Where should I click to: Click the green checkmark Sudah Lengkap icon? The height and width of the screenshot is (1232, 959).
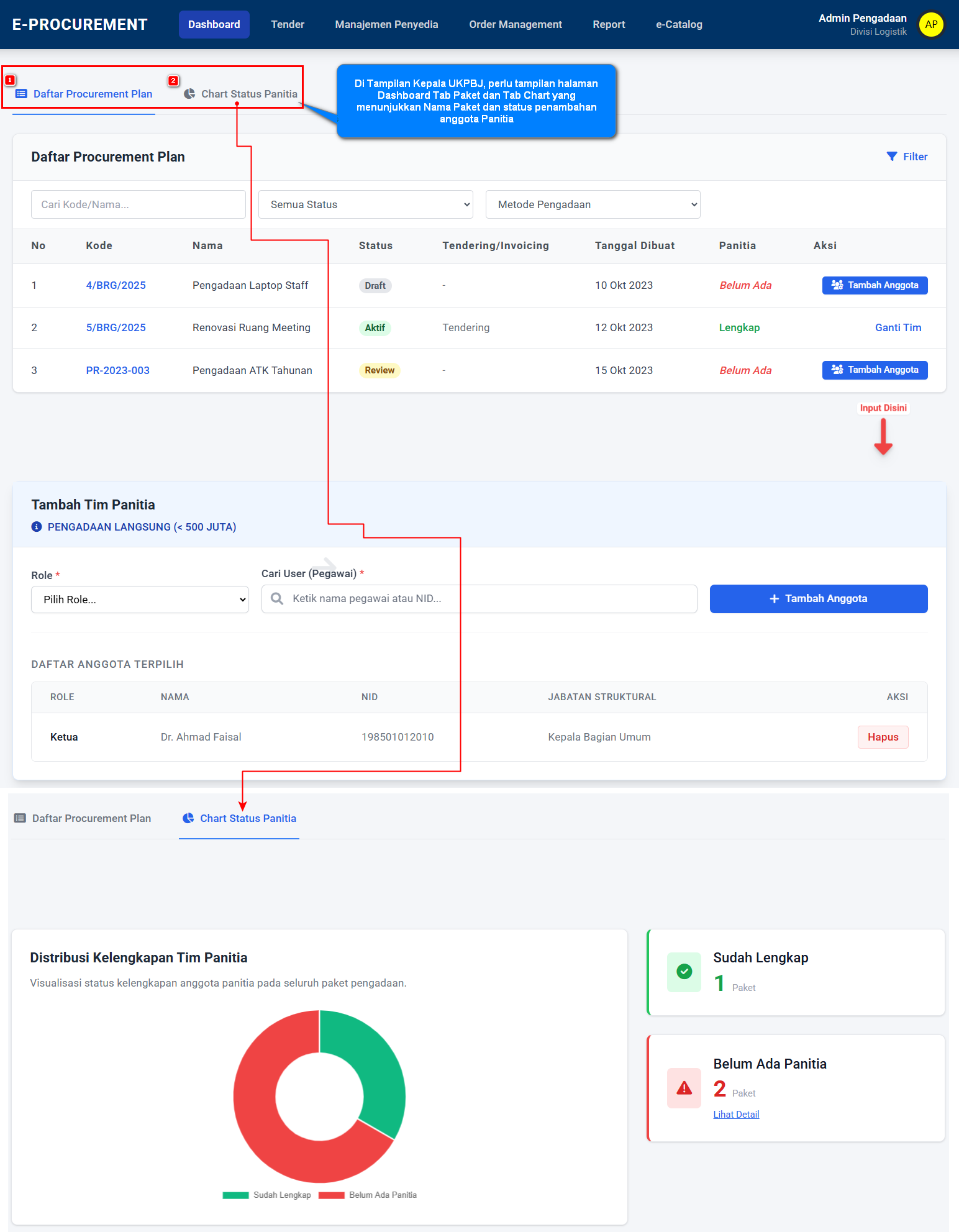684,972
